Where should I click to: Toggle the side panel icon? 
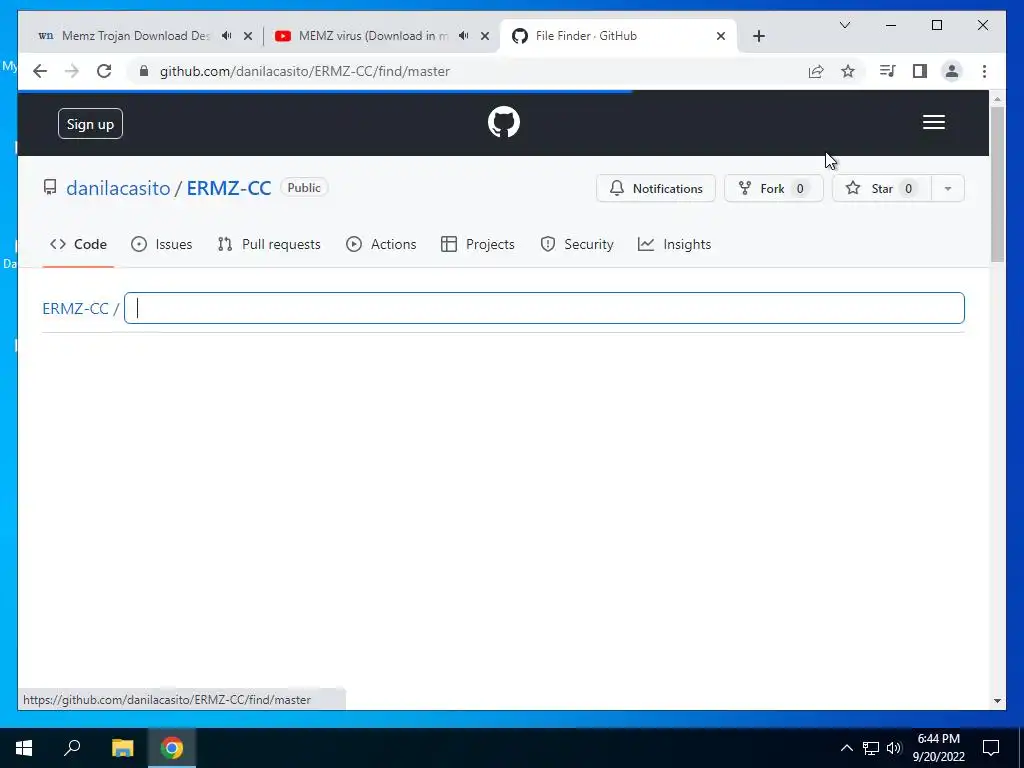(x=920, y=71)
